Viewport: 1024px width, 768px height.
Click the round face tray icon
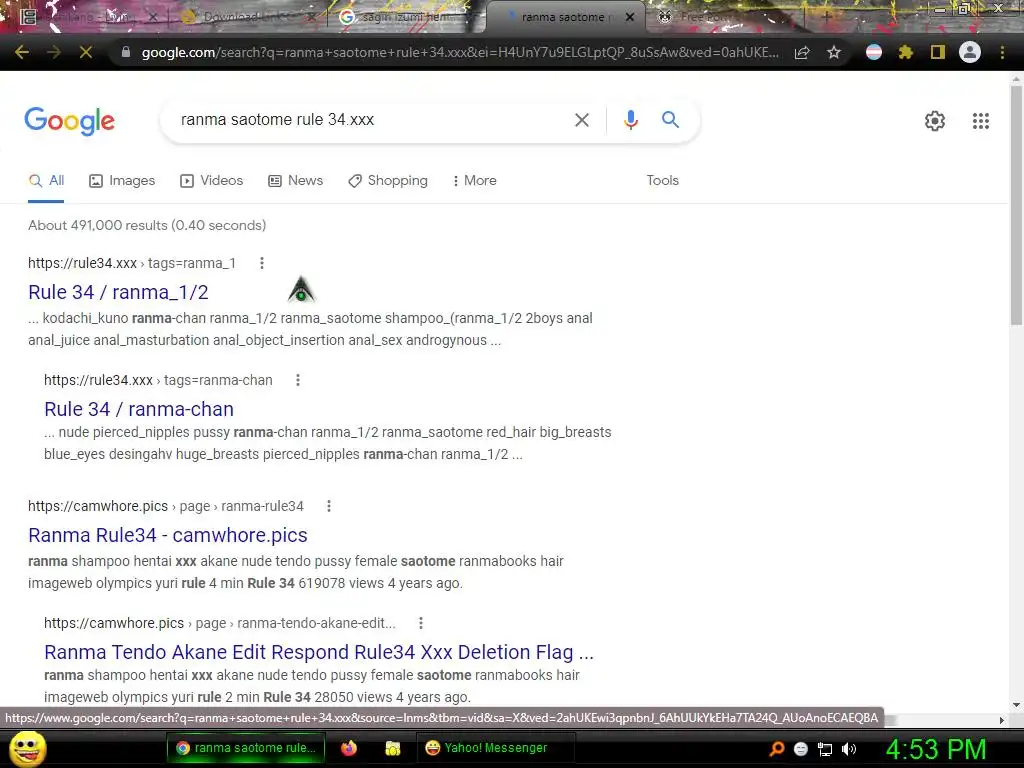801,749
